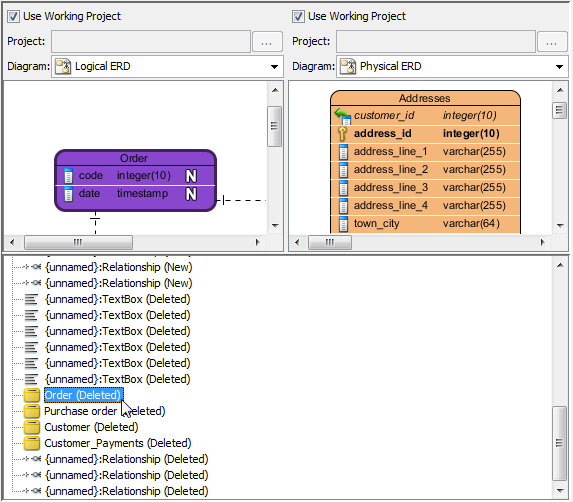Click the Logical ERD diagram icon

click(x=63, y=66)
